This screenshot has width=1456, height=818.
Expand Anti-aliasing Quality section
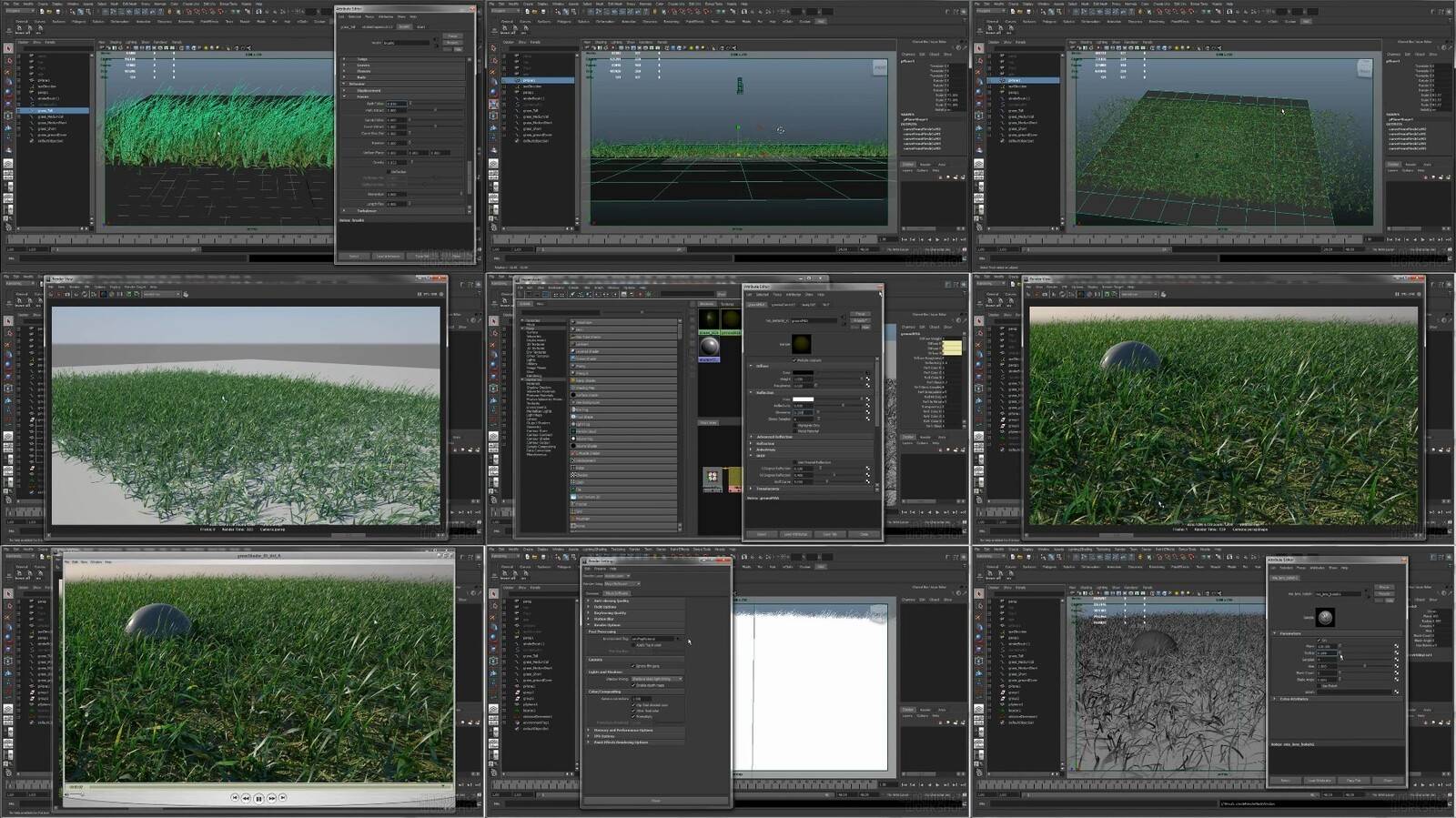588,601
